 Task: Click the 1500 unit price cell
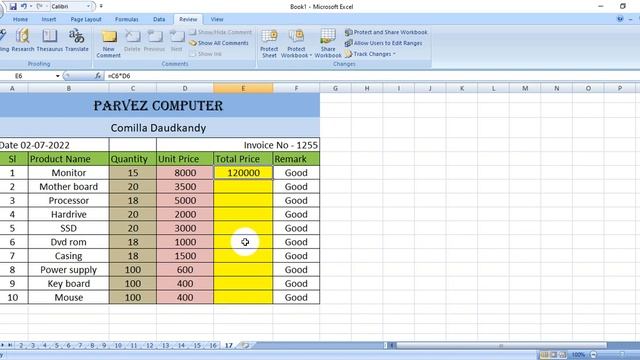(185, 256)
